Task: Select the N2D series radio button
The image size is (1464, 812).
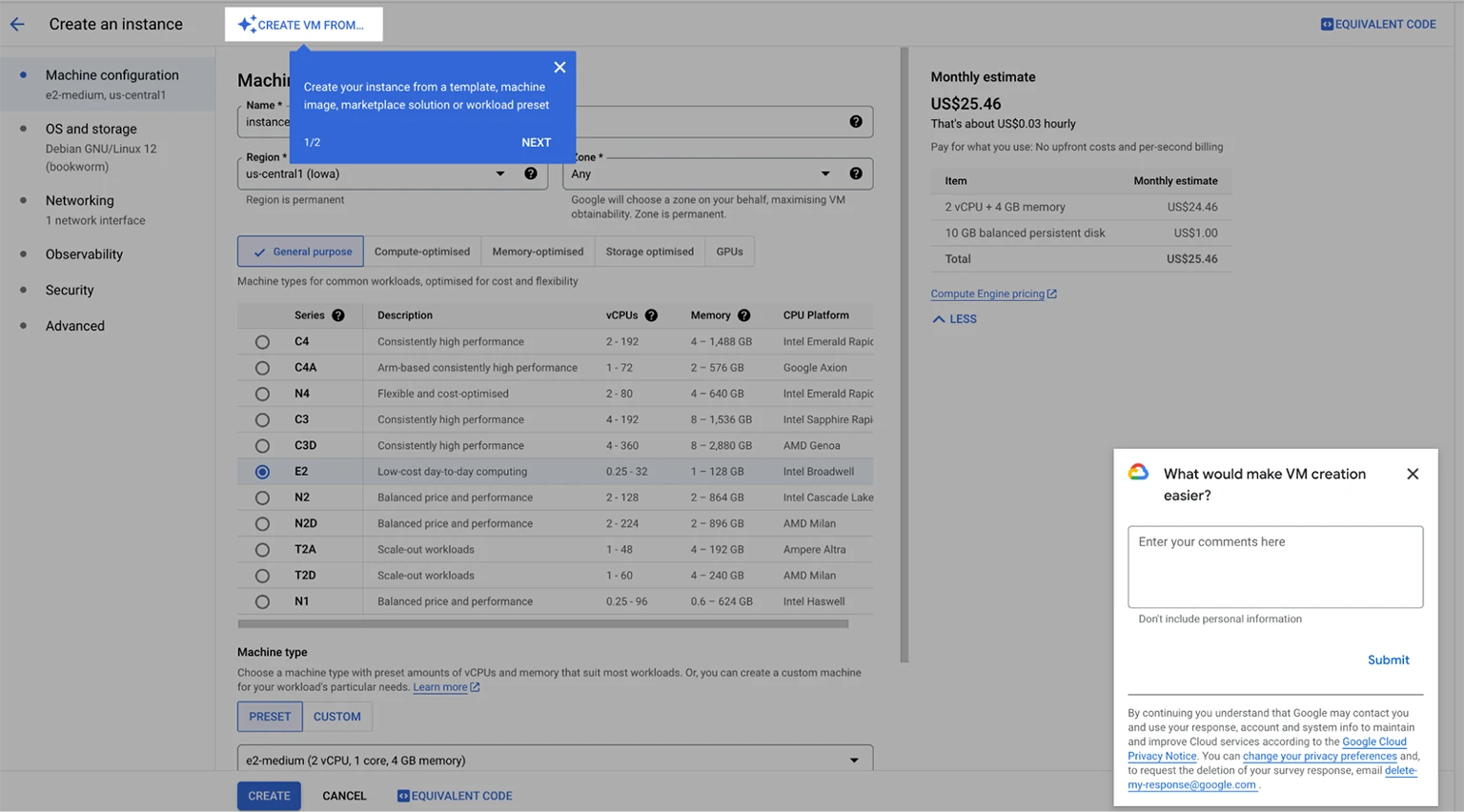Action: (x=262, y=524)
